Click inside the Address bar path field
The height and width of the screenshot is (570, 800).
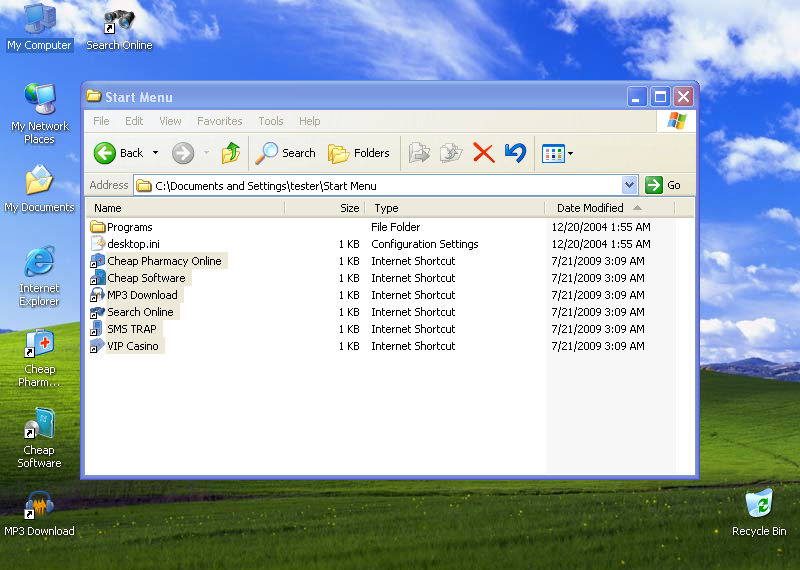coord(378,185)
